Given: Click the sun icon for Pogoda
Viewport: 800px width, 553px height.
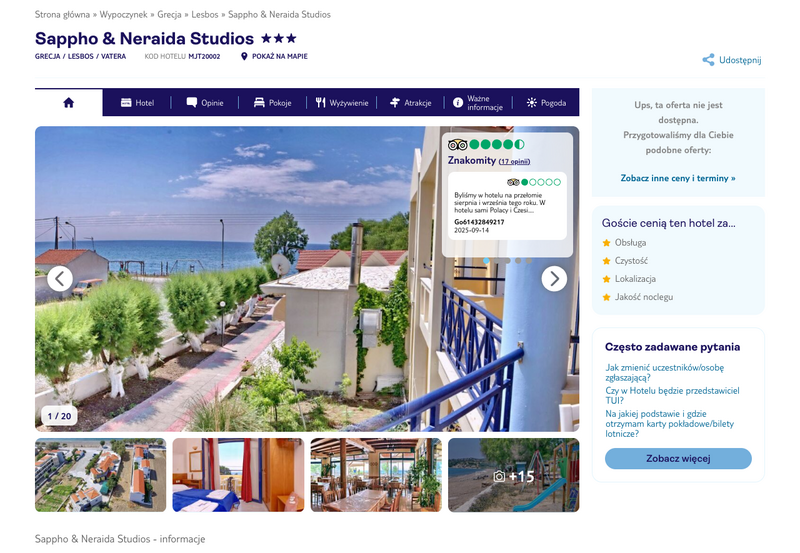Looking at the screenshot, I should point(532,103).
